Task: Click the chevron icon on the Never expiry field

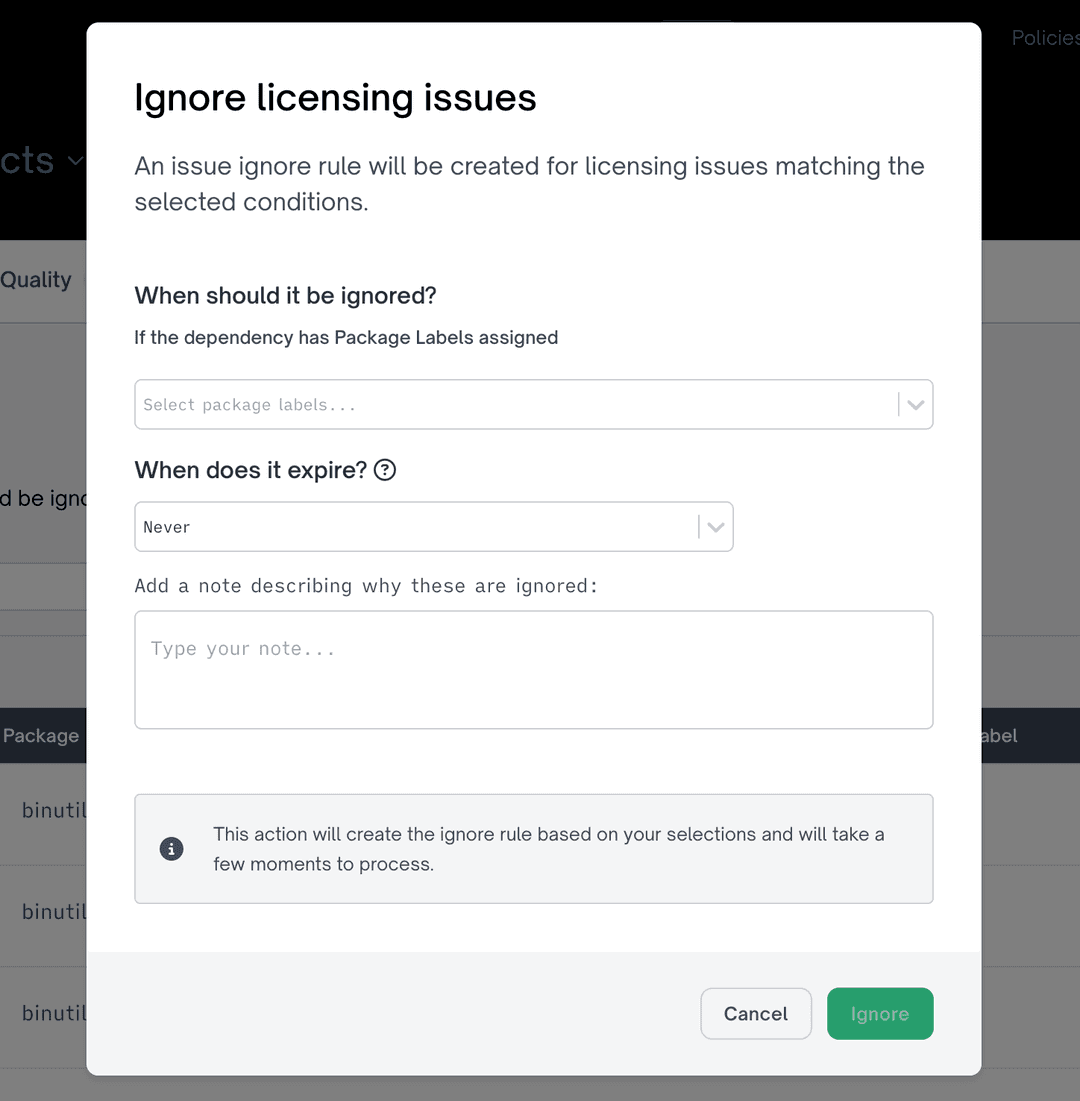Action: pyautogui.click(x=715, y=526)
